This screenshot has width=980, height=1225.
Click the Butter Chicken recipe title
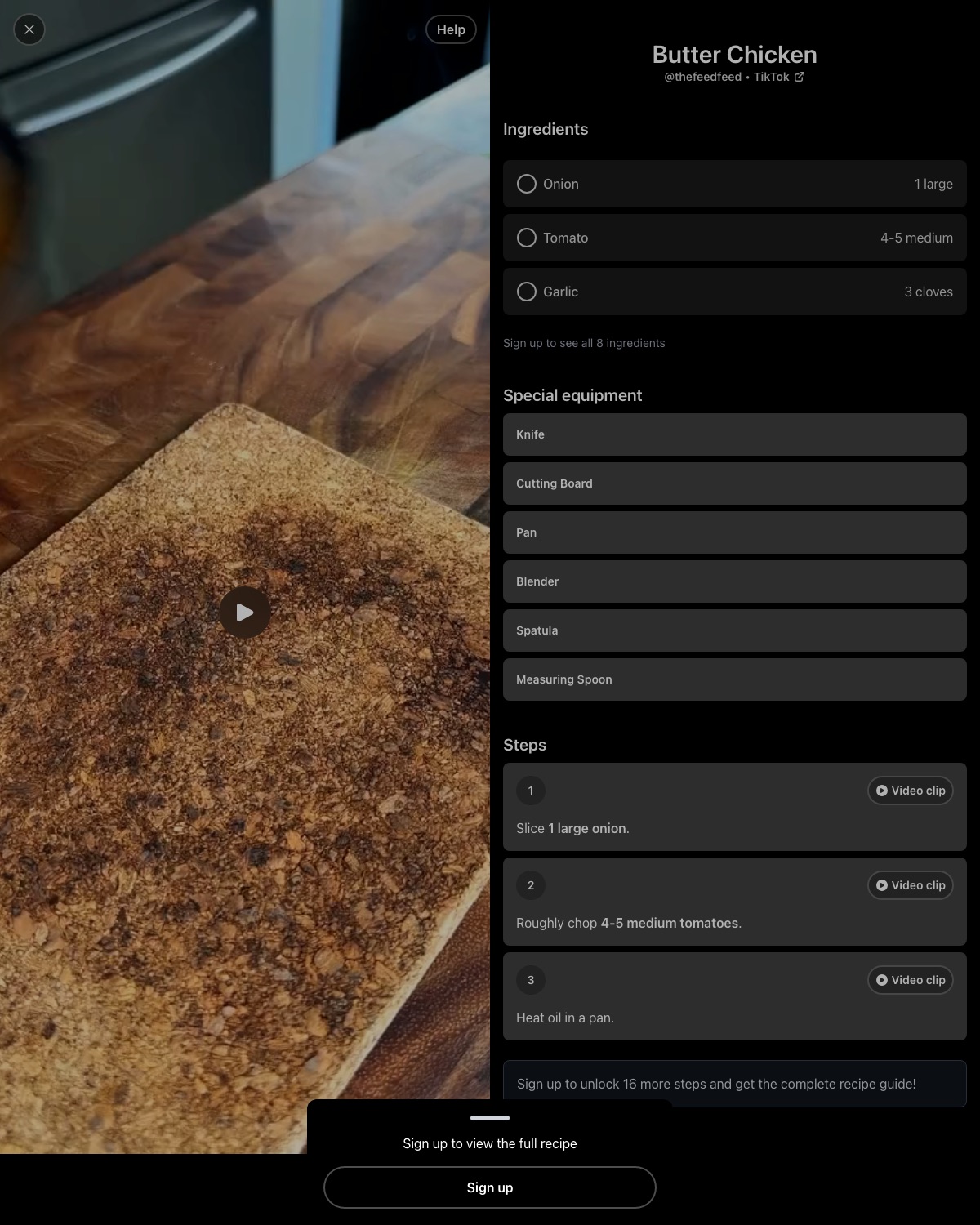[x=734, y=55]
